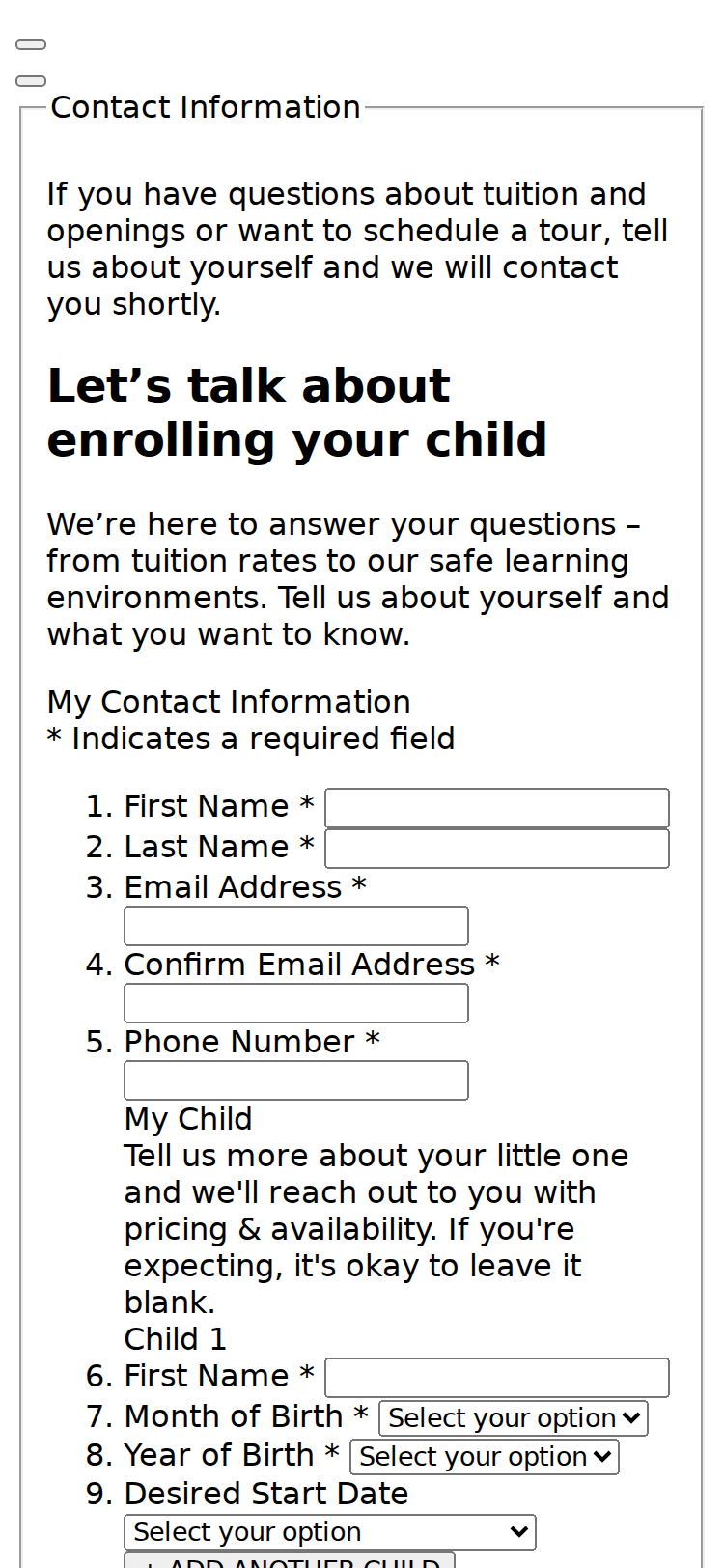Image resolution: width=724 pixels, height=1568 pixels.
Task: Focus the parent First Name input field
Action: 497,808
